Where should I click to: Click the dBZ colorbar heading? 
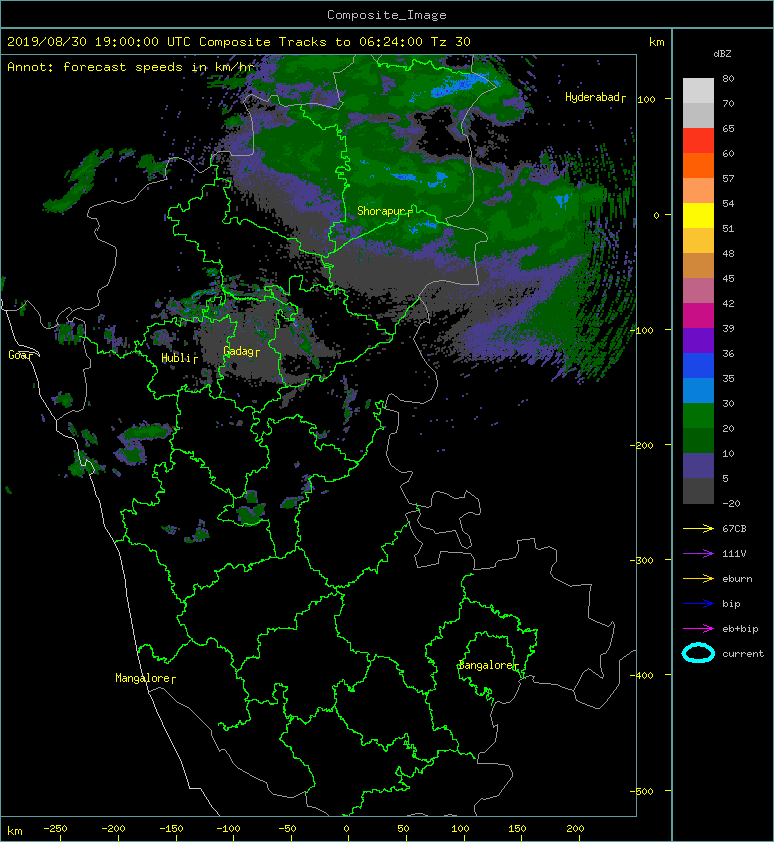(x=722, y=54)
